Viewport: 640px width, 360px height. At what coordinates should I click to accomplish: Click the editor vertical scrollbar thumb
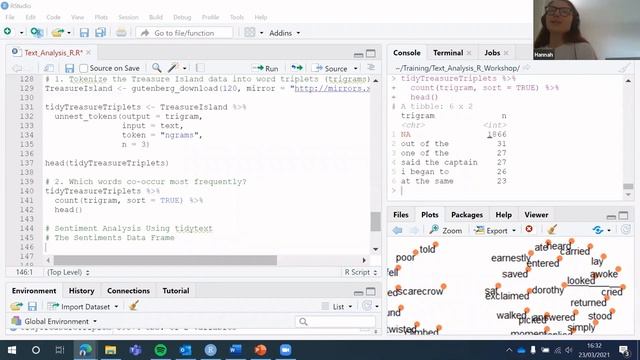click(x=375, y=221)
